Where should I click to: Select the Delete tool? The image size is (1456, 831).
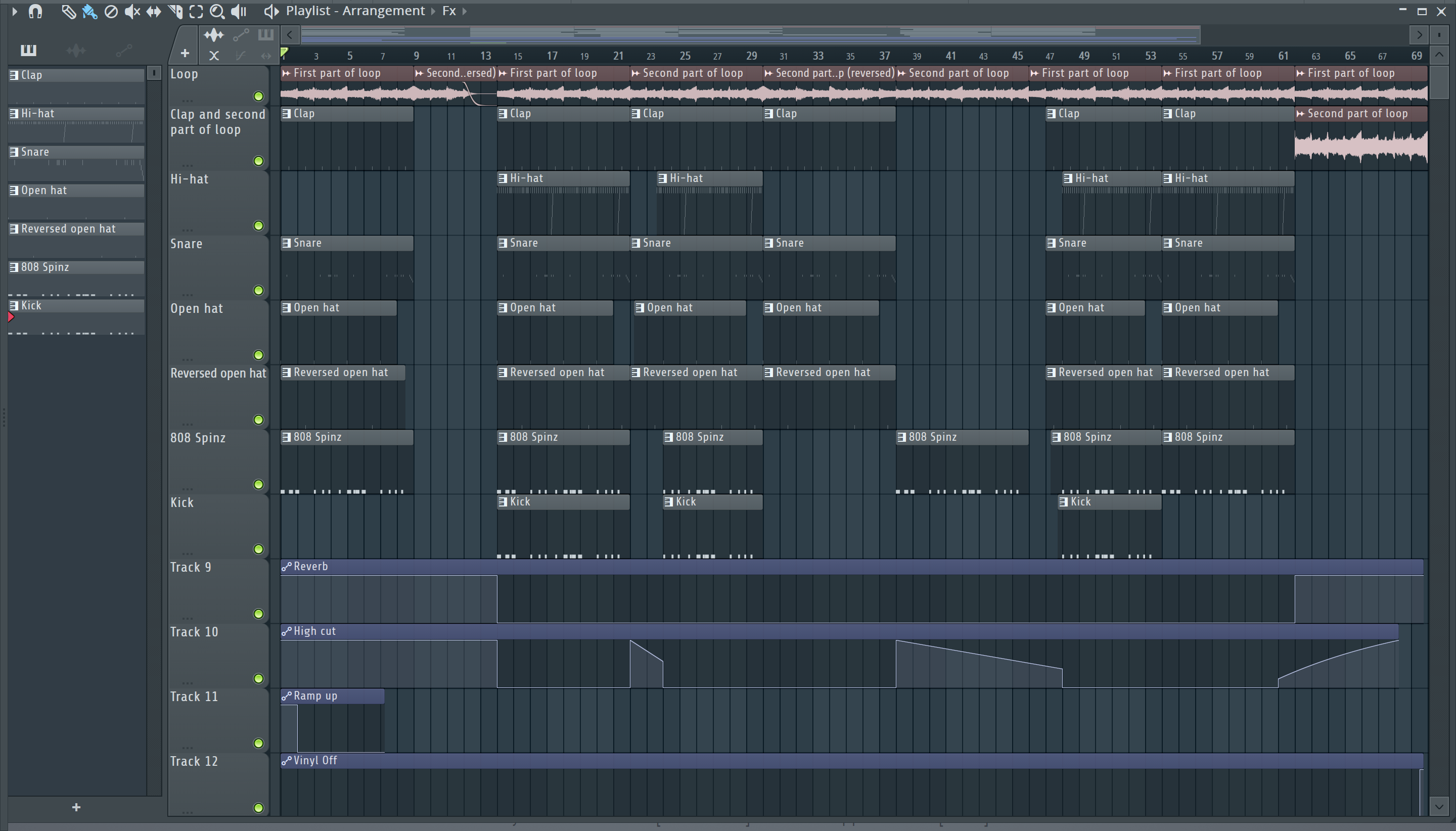(x=111, y=12)
